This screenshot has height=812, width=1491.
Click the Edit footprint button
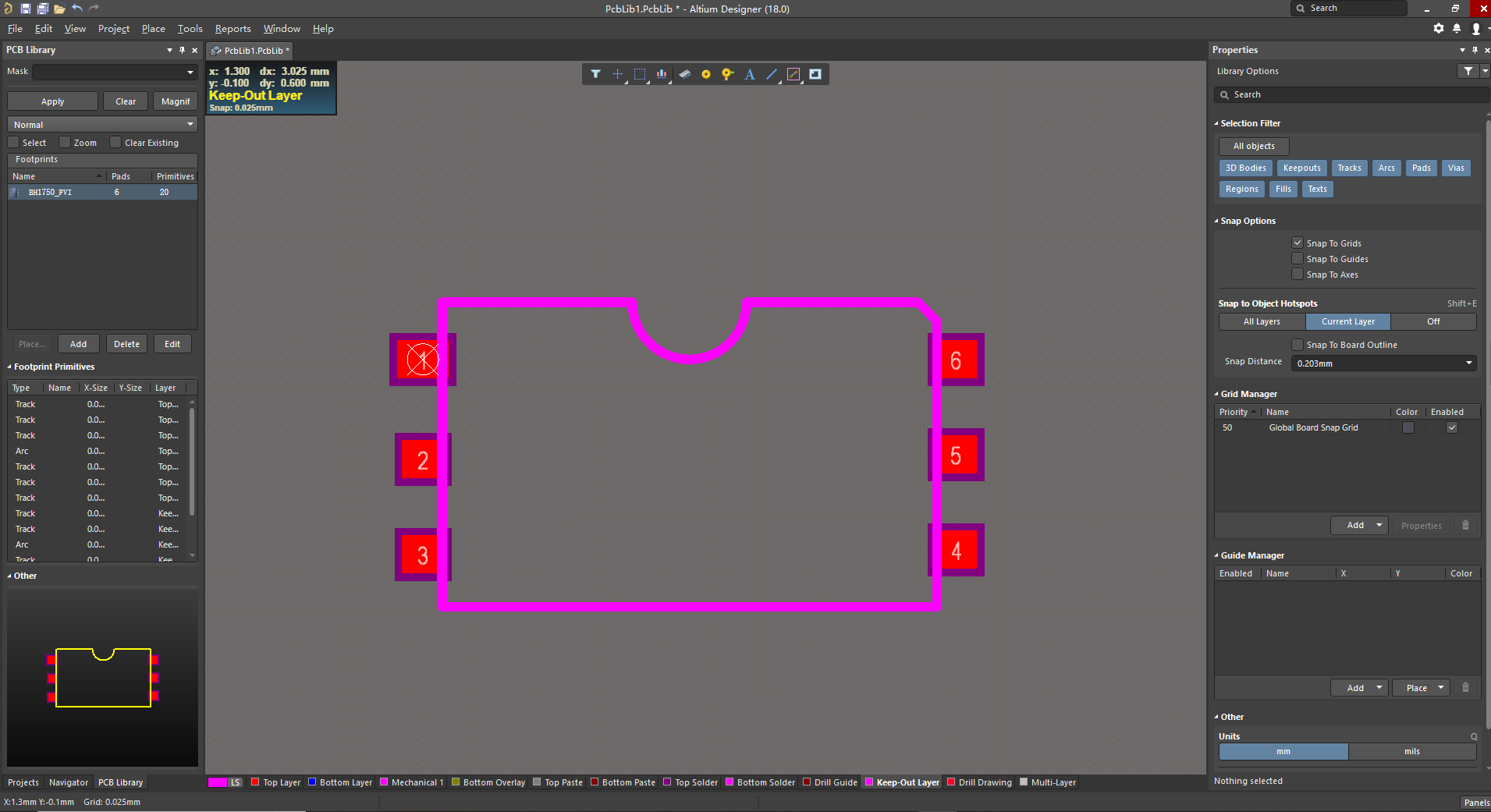(172, 344)
